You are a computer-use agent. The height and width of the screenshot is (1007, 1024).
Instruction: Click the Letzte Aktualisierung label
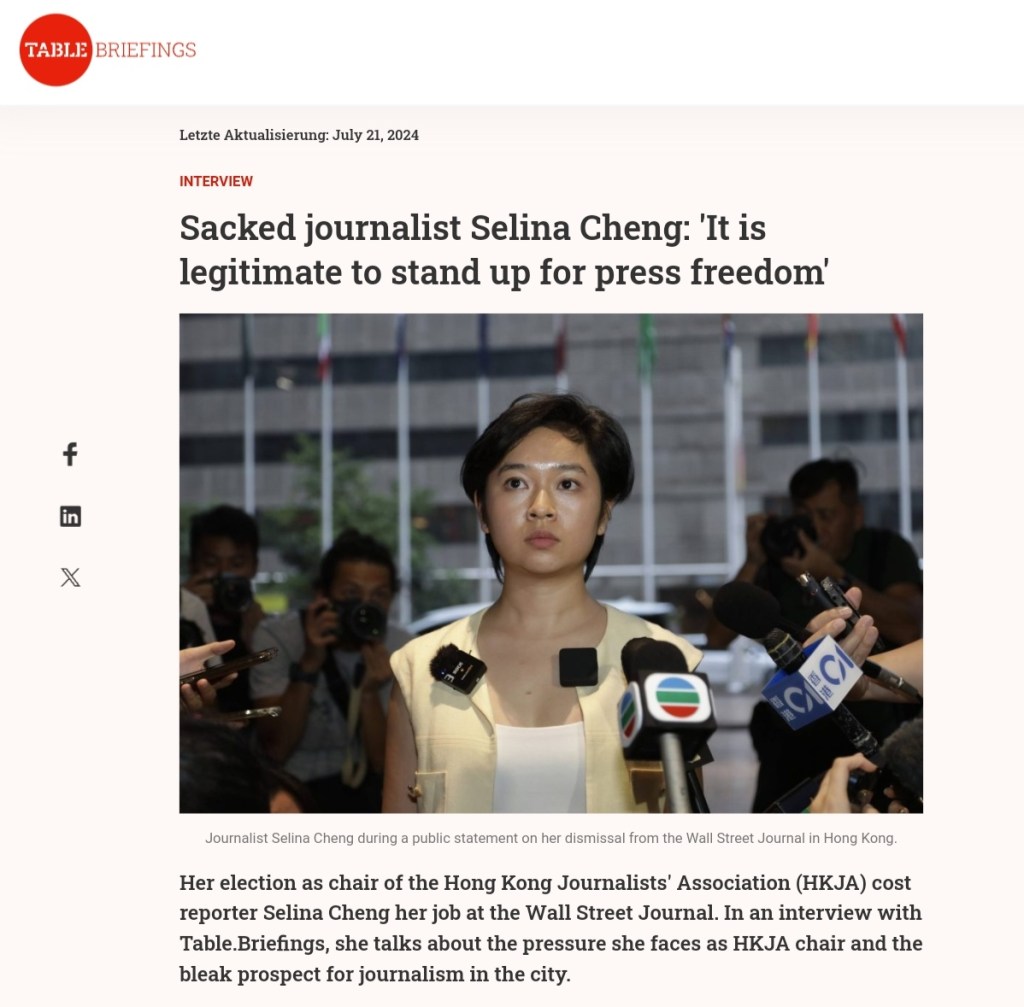pos(254,135)
